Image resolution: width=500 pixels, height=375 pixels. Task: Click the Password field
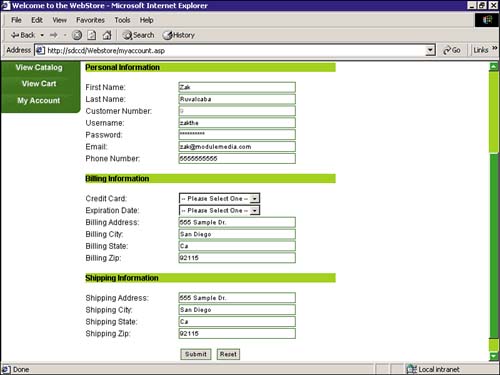pyautogui.click(x=237, y=135)
